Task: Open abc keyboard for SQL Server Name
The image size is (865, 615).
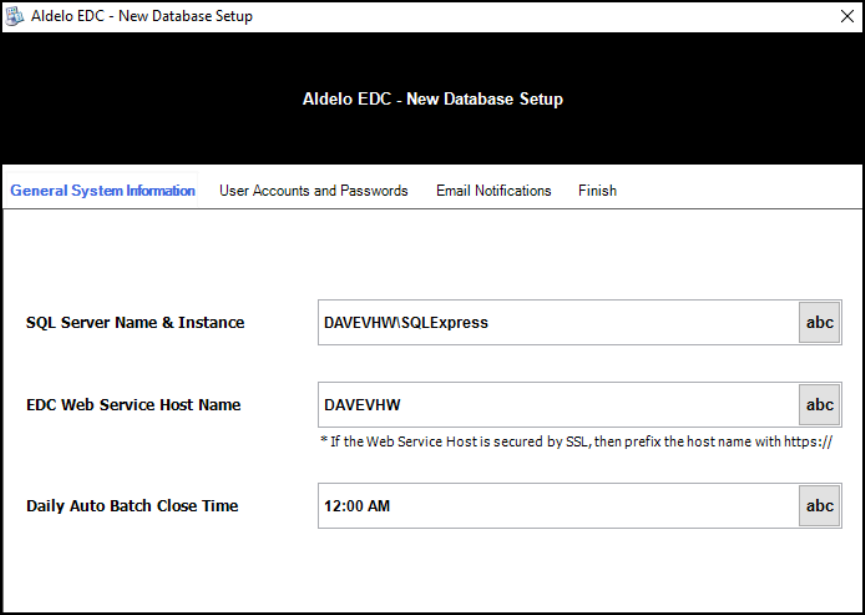Action: coord(820,323)
